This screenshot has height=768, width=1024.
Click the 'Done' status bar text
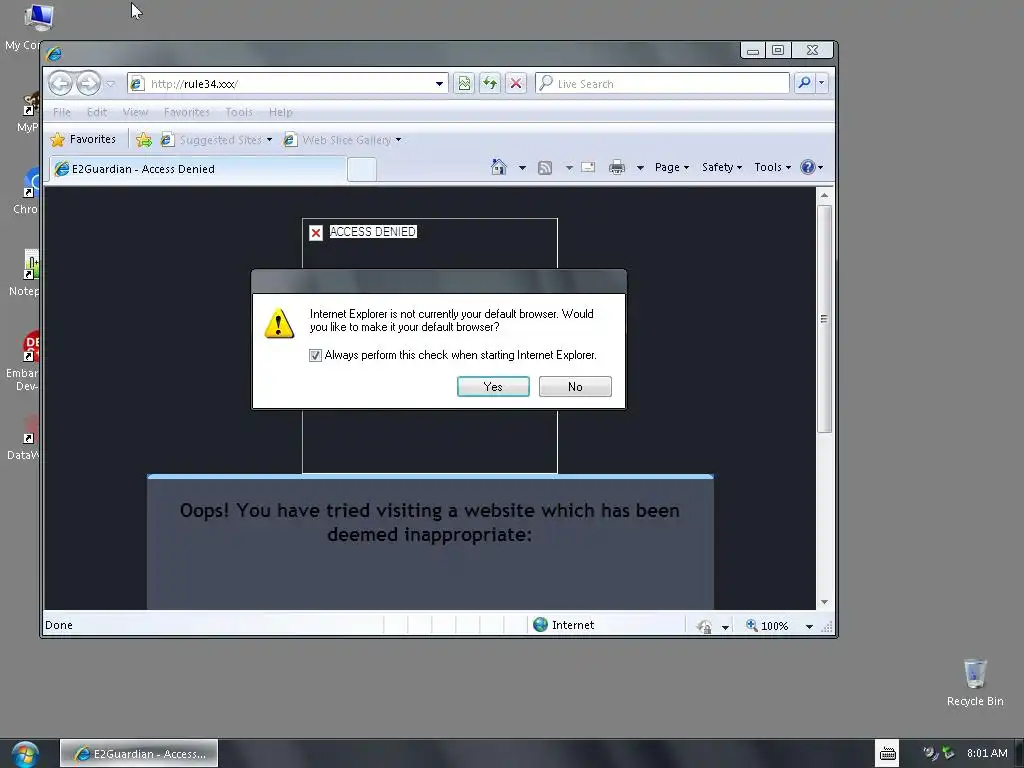pyautogui.click(x=59, y=625)
